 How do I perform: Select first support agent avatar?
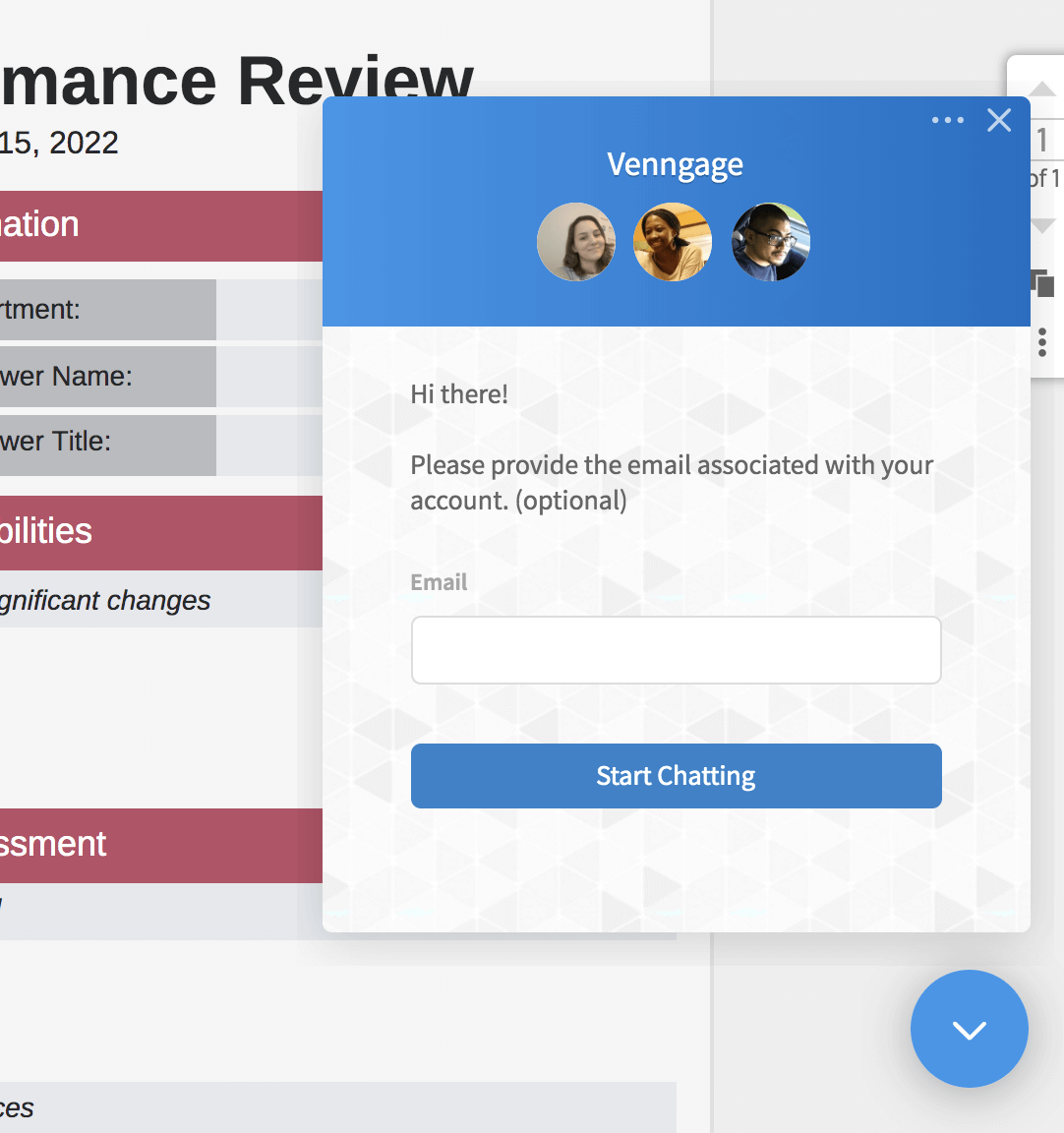pyautogui.click(x=576, y=241)
